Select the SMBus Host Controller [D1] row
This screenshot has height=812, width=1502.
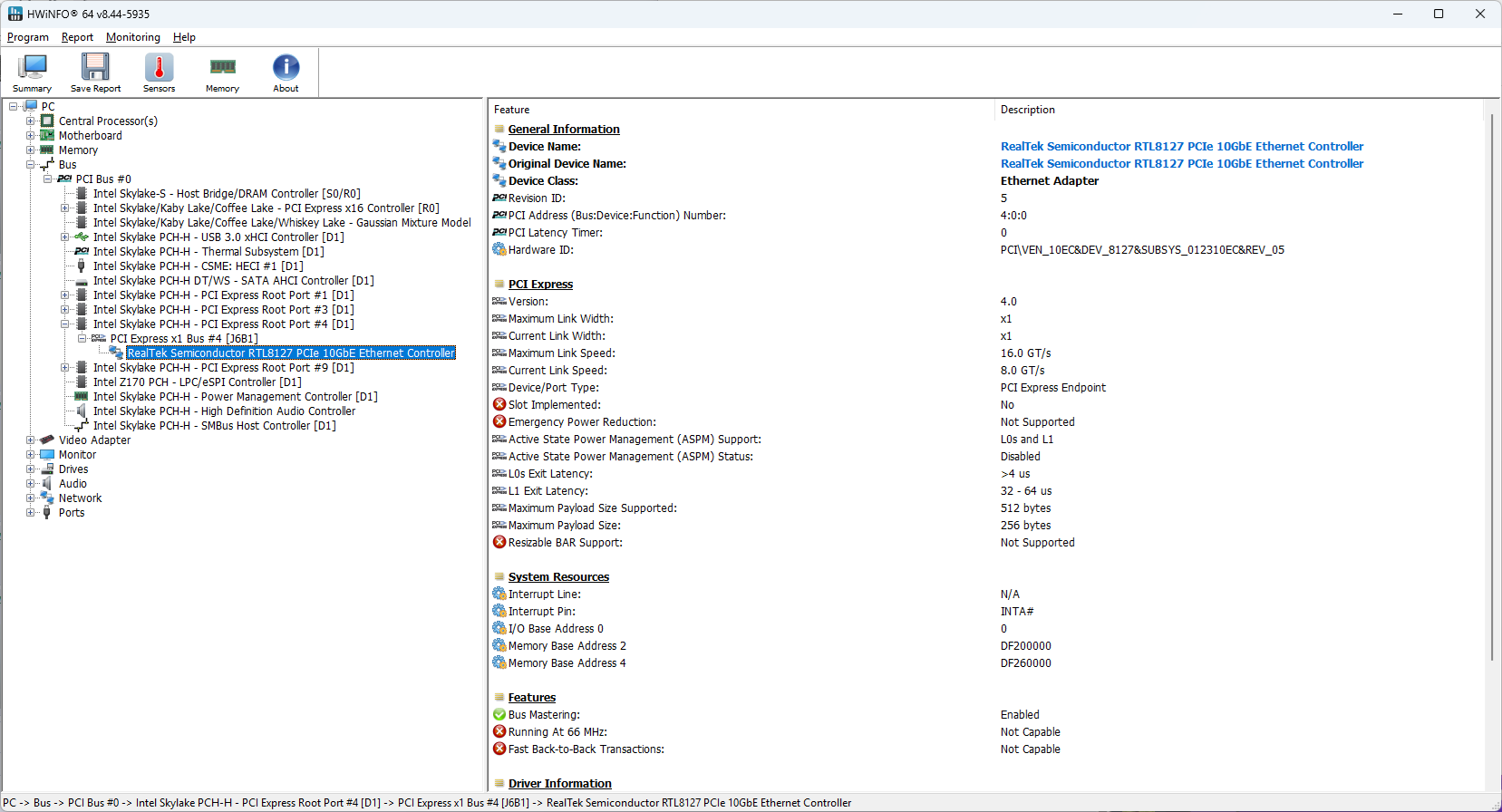pyautogui.click(x=215, y=425)
